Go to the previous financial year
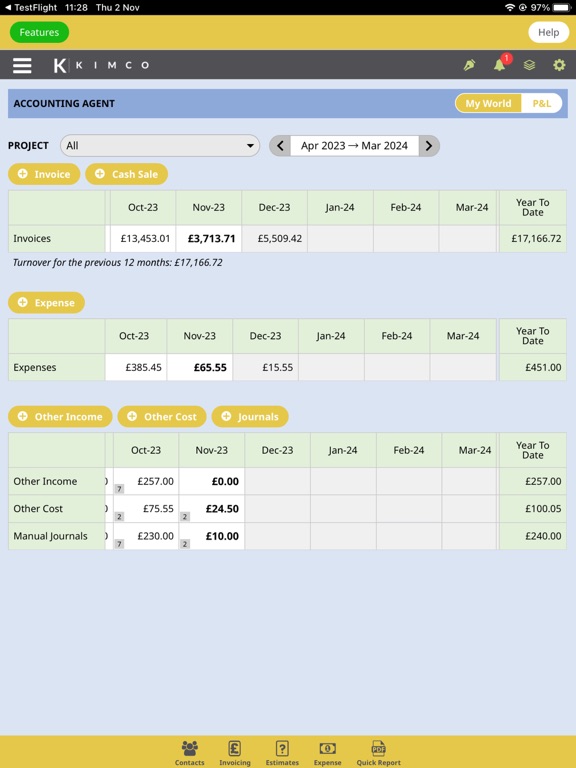The height and width of the screenshot is (768, 576). tap(280, 145)
